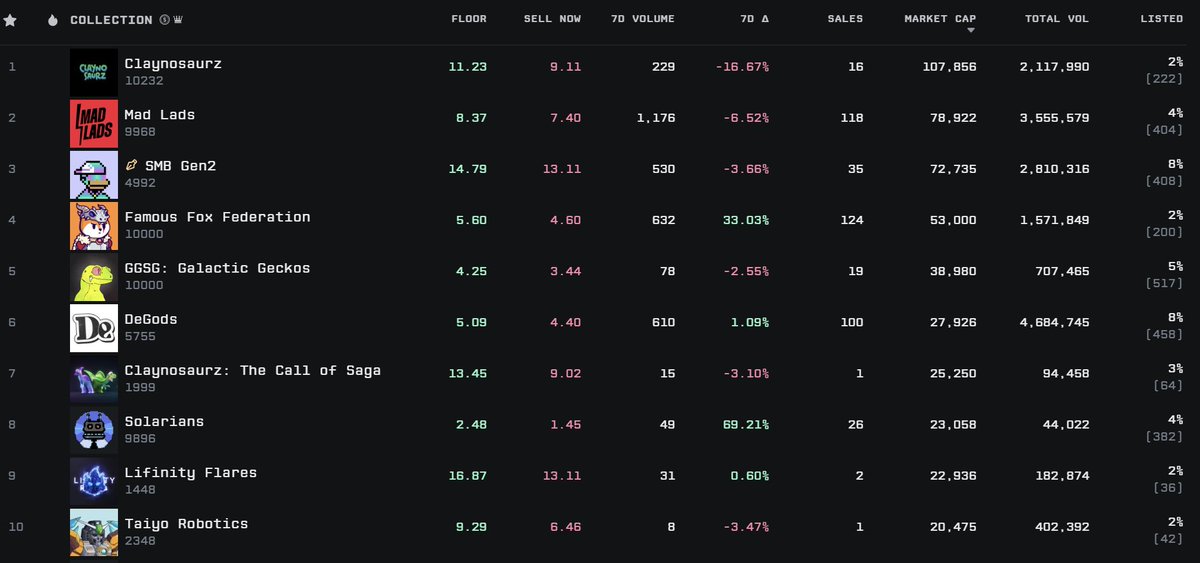This screenshot has width=1200, height=563.
Task: Click Claynosaurz market cap 107,856
Action: pyautogui.click(x=949, y=67)
